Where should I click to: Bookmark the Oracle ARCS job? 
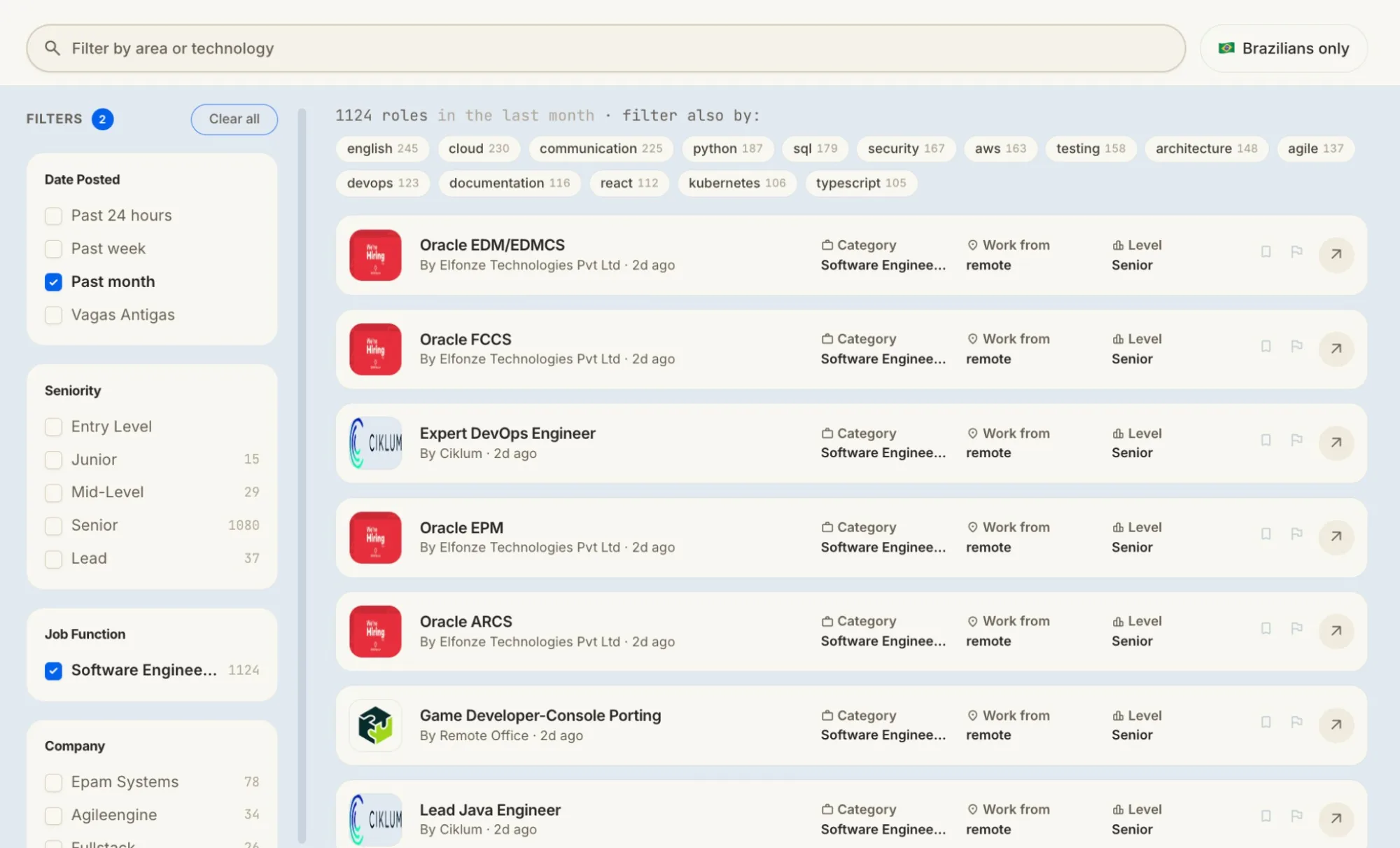coord(1266,629)
